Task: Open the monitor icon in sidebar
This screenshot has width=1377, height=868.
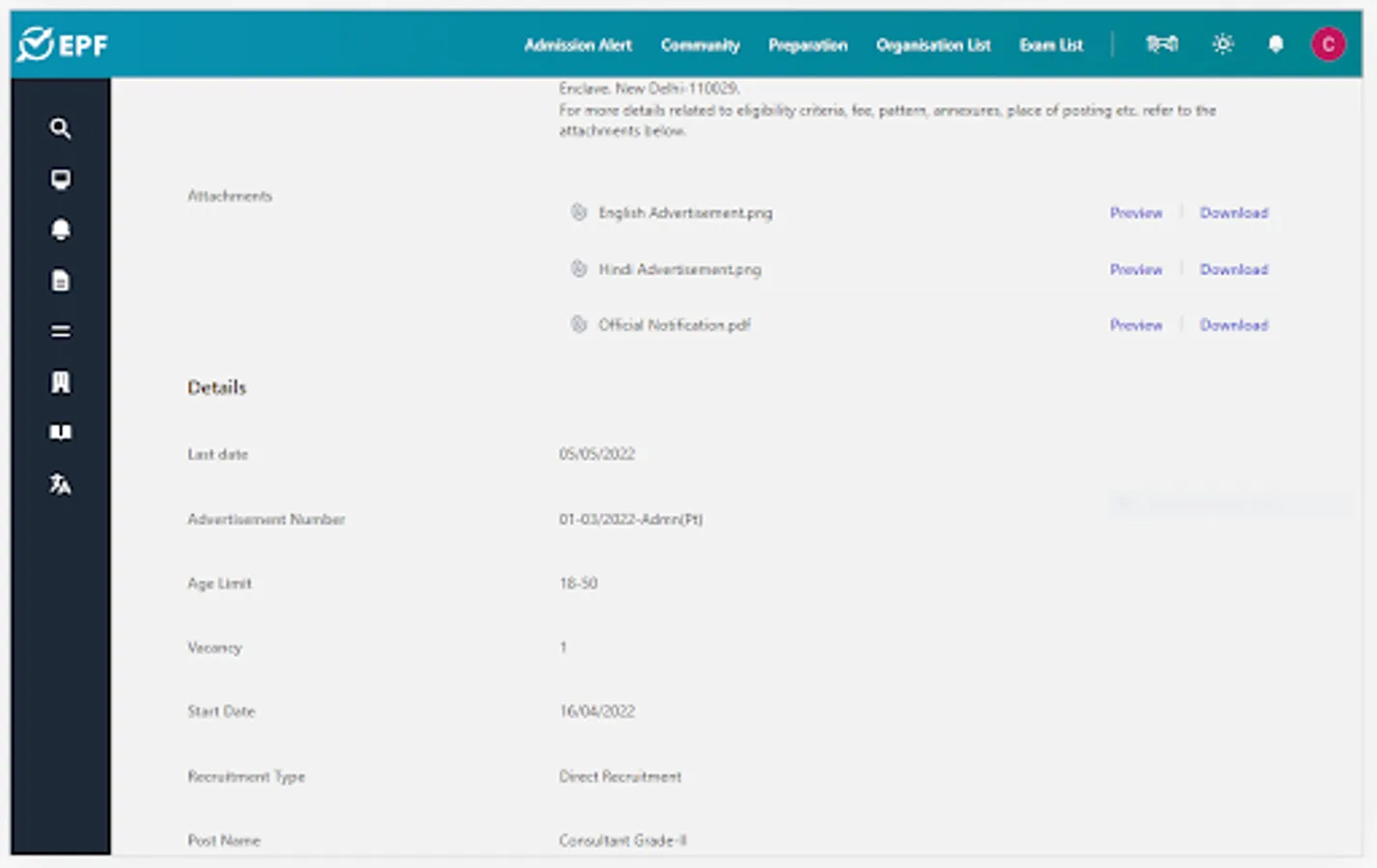Action: [x=61, y=179]
